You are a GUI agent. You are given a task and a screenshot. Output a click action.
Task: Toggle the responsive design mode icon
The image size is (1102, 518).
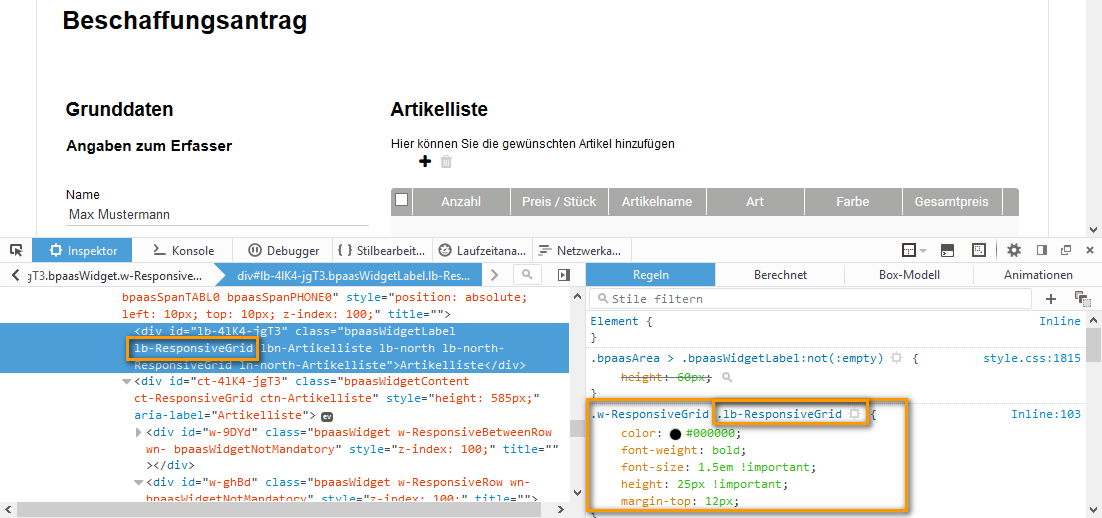pos(978,250)
